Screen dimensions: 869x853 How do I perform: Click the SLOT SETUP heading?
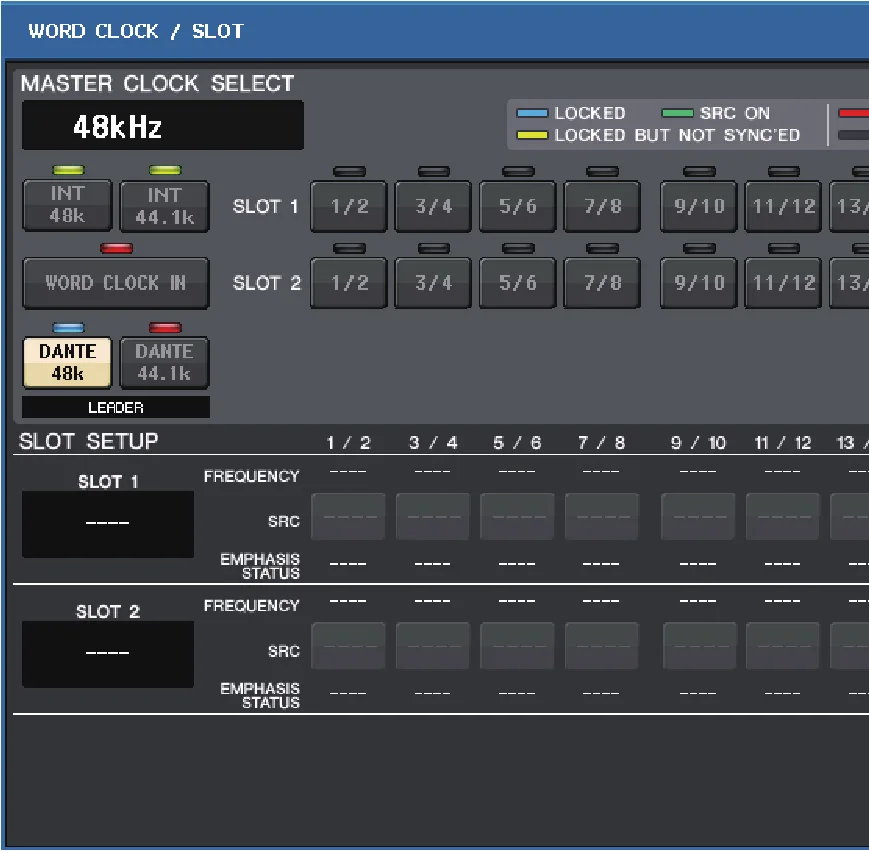click(89, 441)
